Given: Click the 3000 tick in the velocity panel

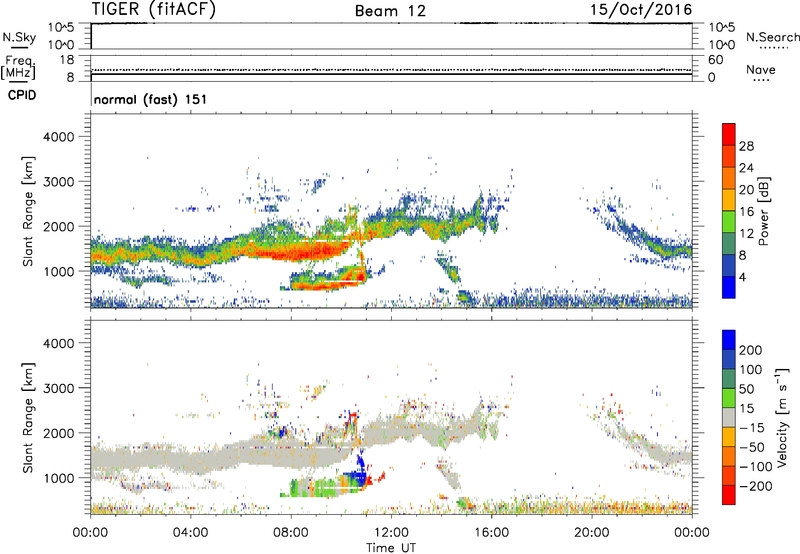Looking at the screenshot, I should [x=58, y=388].
